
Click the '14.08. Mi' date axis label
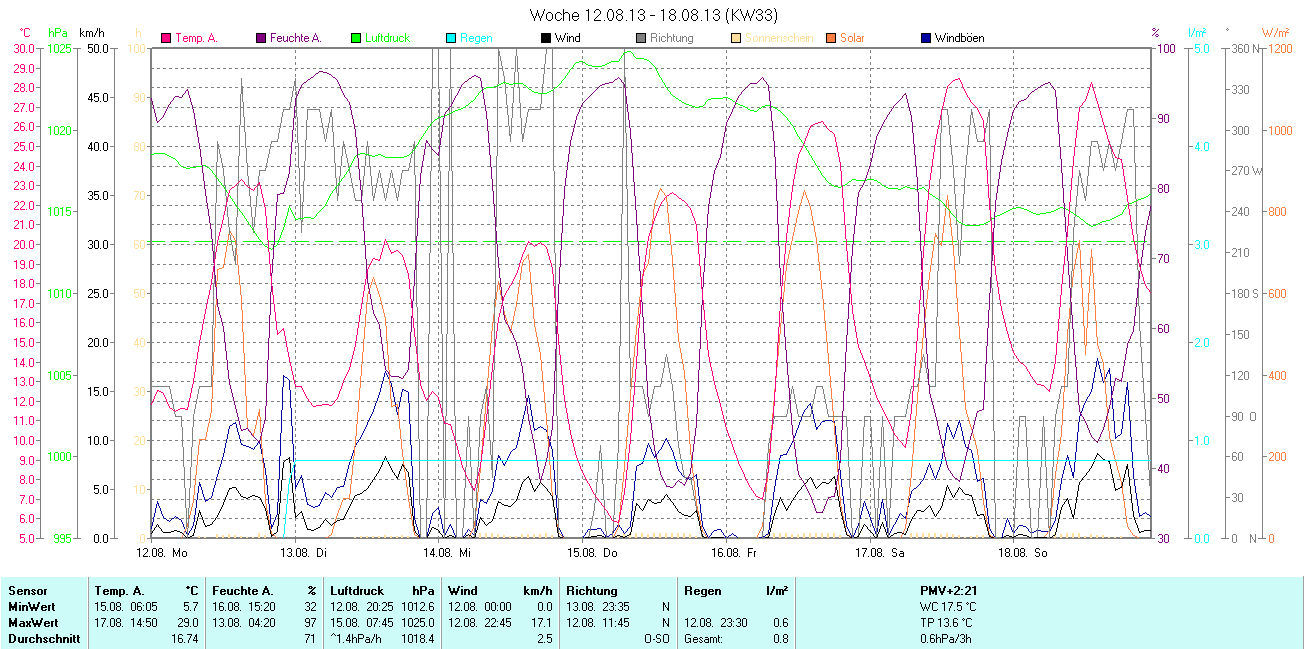tap(448, 552)
